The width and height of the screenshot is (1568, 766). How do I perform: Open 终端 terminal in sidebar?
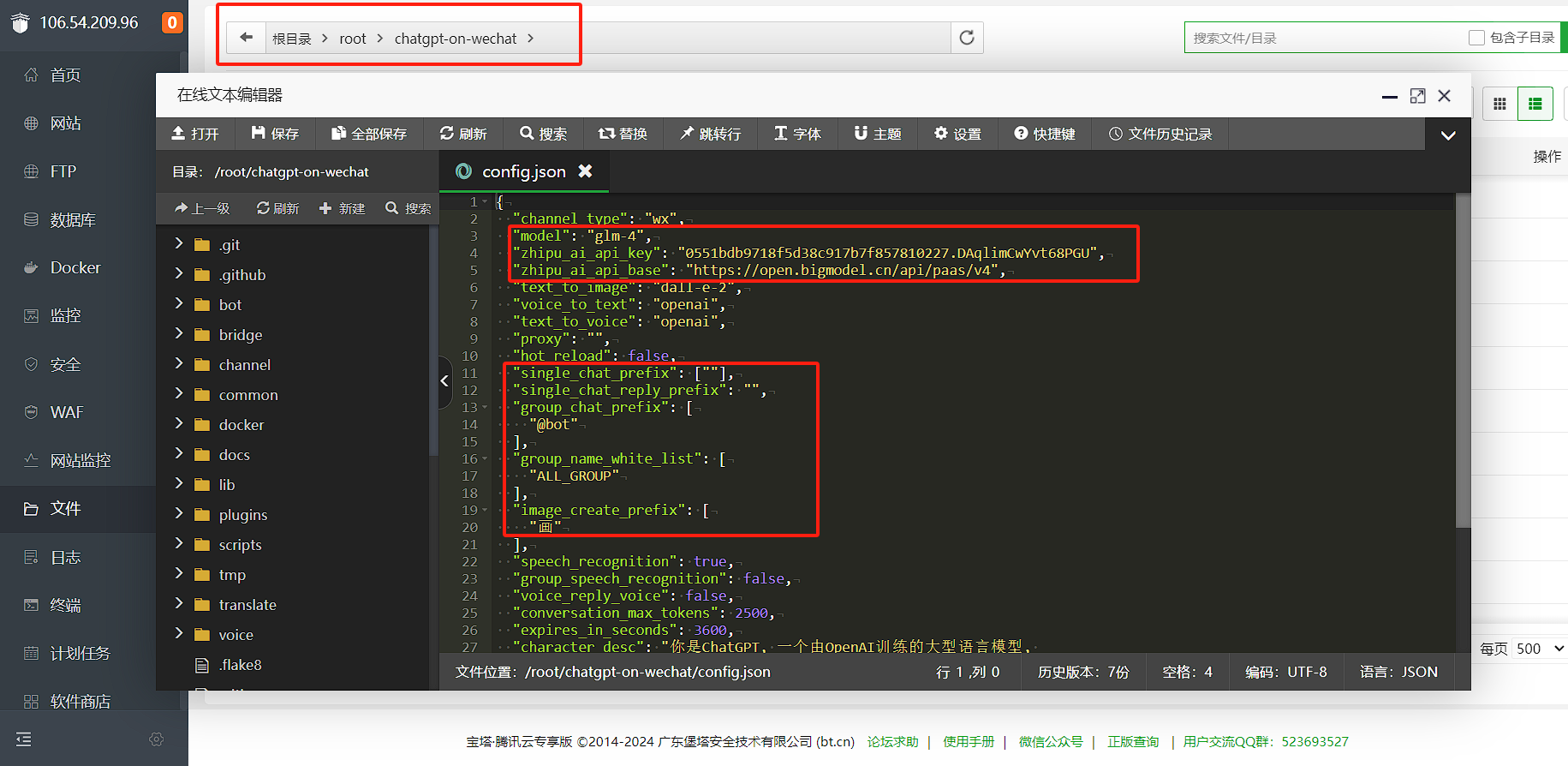65,605
